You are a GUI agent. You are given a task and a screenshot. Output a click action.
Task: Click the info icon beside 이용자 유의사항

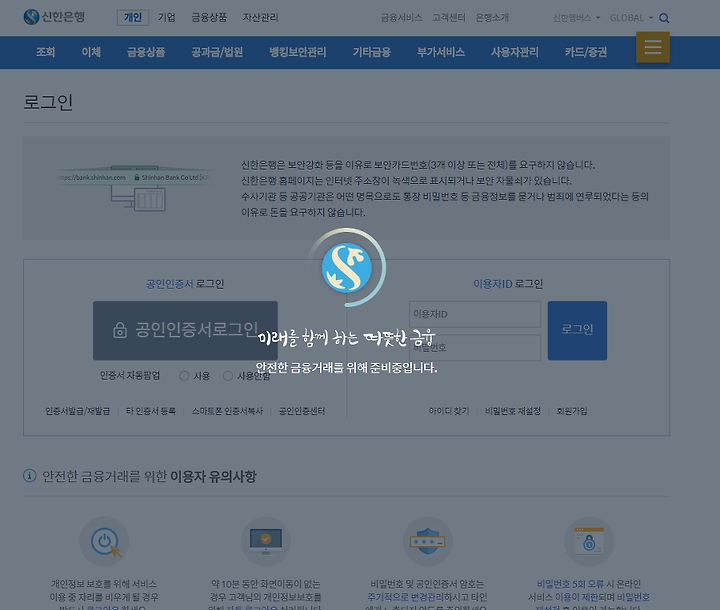29,475
